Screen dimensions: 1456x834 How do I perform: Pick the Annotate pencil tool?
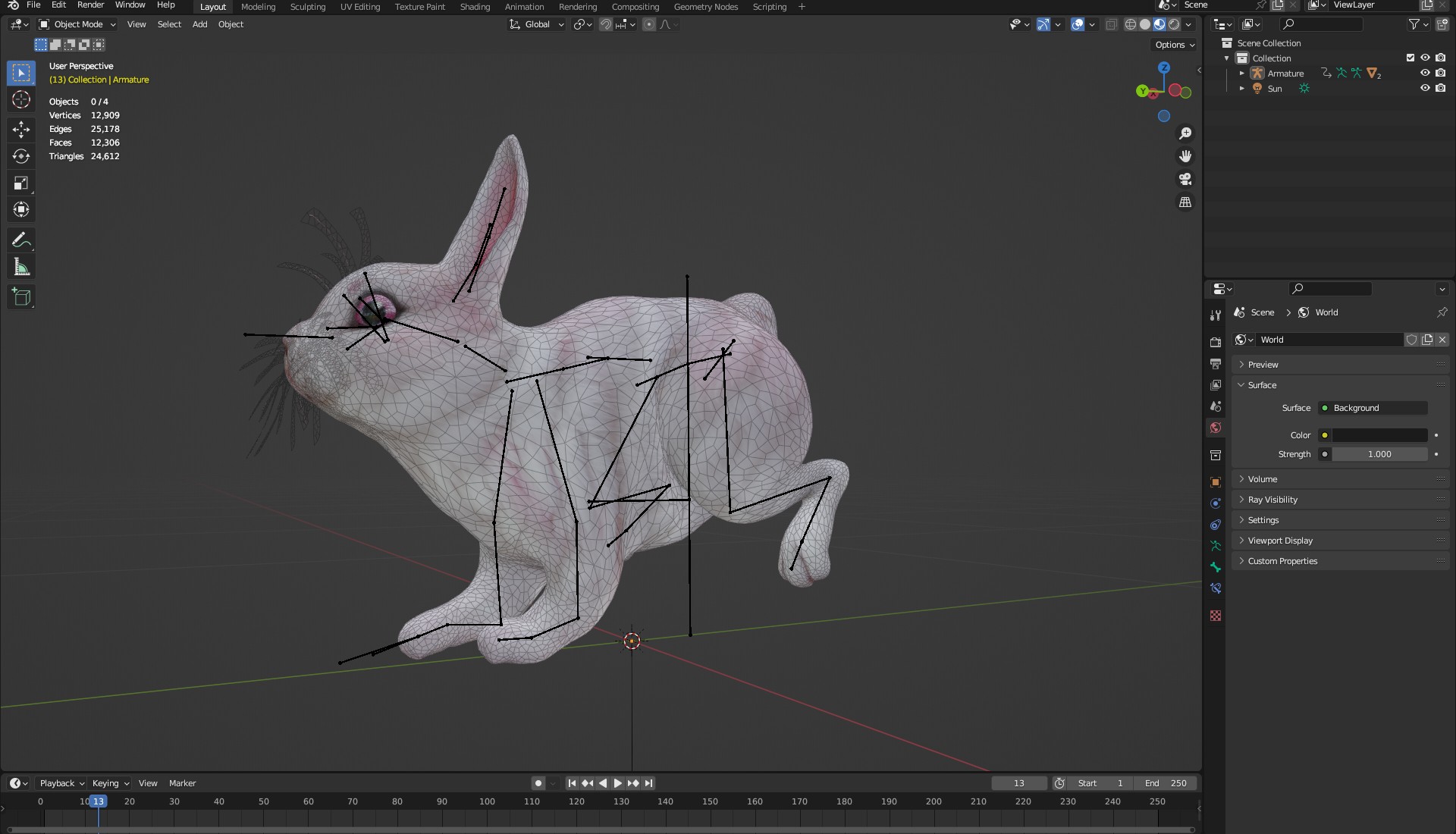21,240
